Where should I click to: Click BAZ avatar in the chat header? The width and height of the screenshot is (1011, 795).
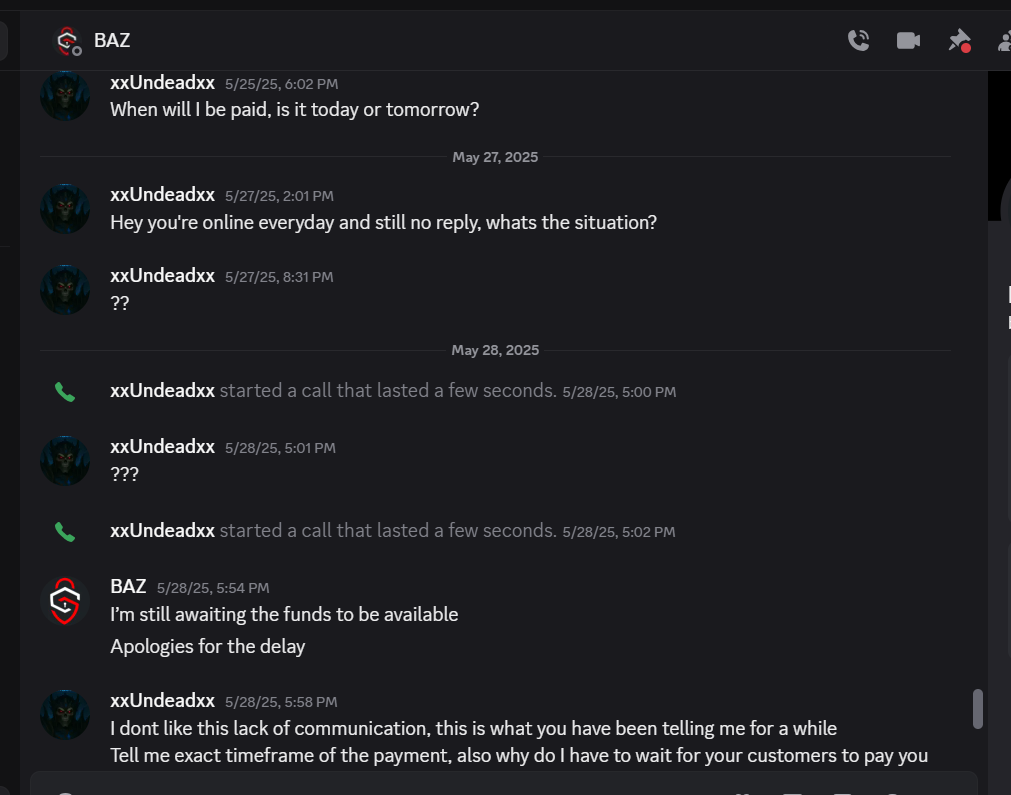point(67,41)
